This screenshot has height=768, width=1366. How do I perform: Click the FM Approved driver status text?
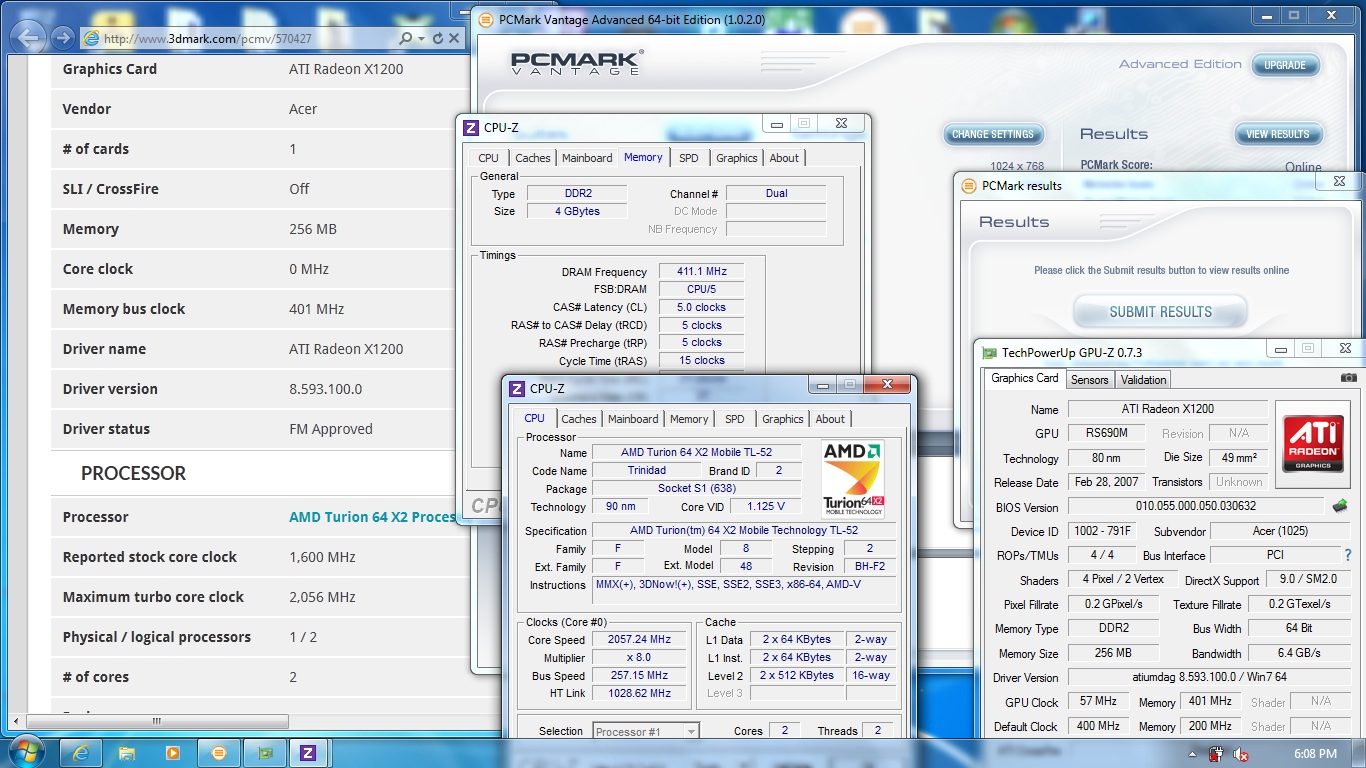pos(331,429)
